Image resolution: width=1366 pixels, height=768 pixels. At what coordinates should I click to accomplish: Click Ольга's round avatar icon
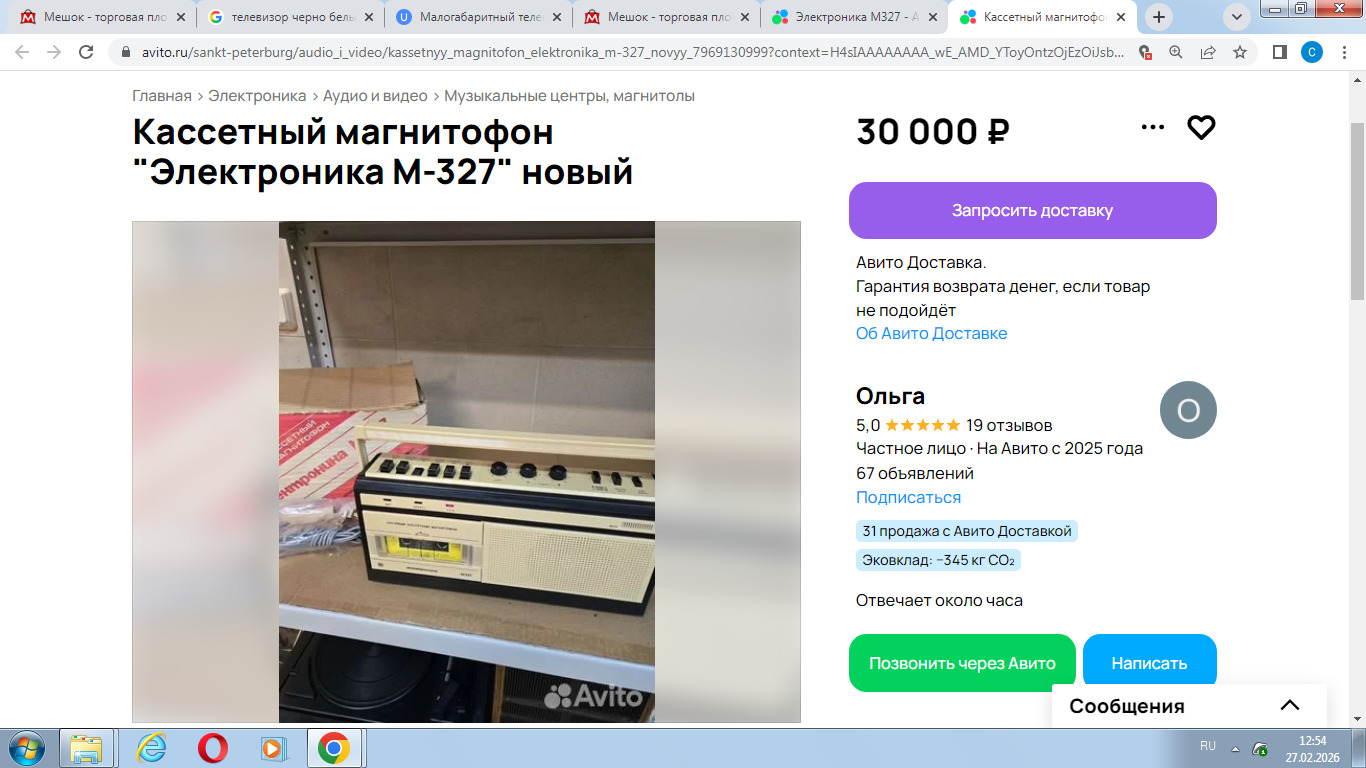click(1188, 410)
